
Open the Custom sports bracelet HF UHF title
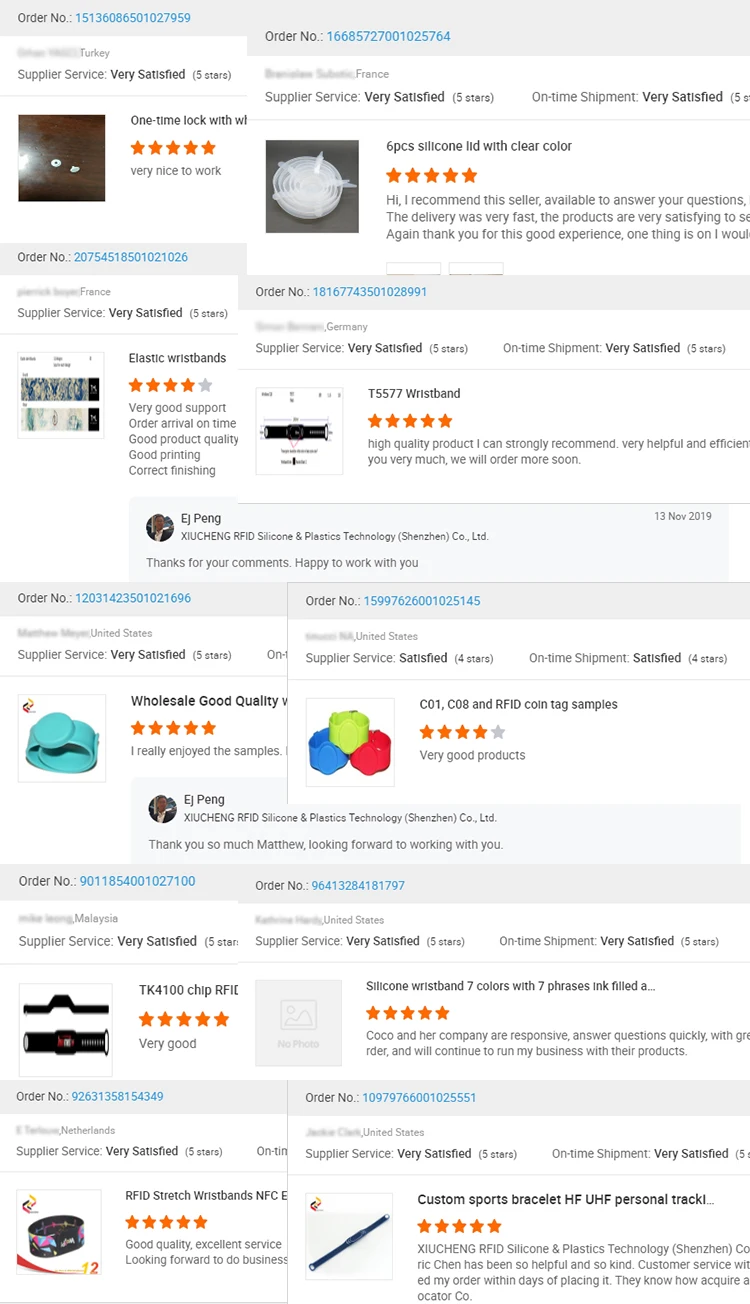[x=565, y=1200]
